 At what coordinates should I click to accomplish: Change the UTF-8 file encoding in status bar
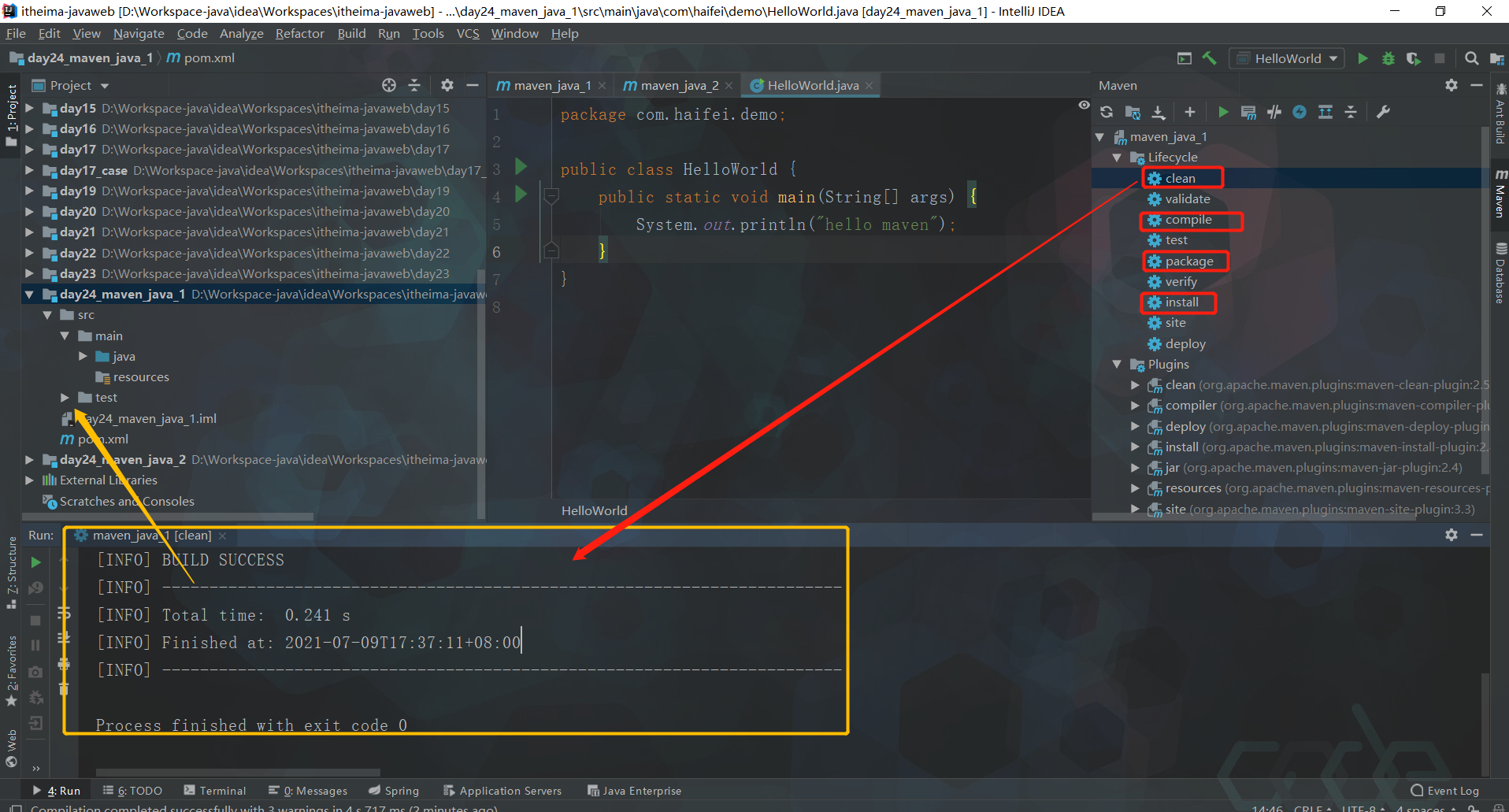1363,808
